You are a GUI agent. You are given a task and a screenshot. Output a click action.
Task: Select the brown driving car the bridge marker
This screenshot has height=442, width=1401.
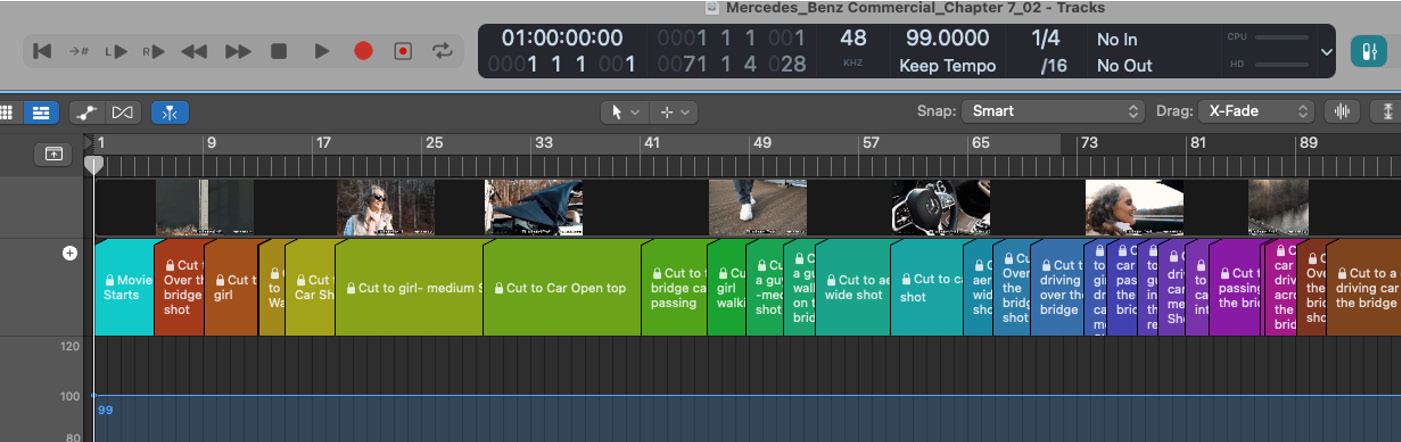(1363, 287)
